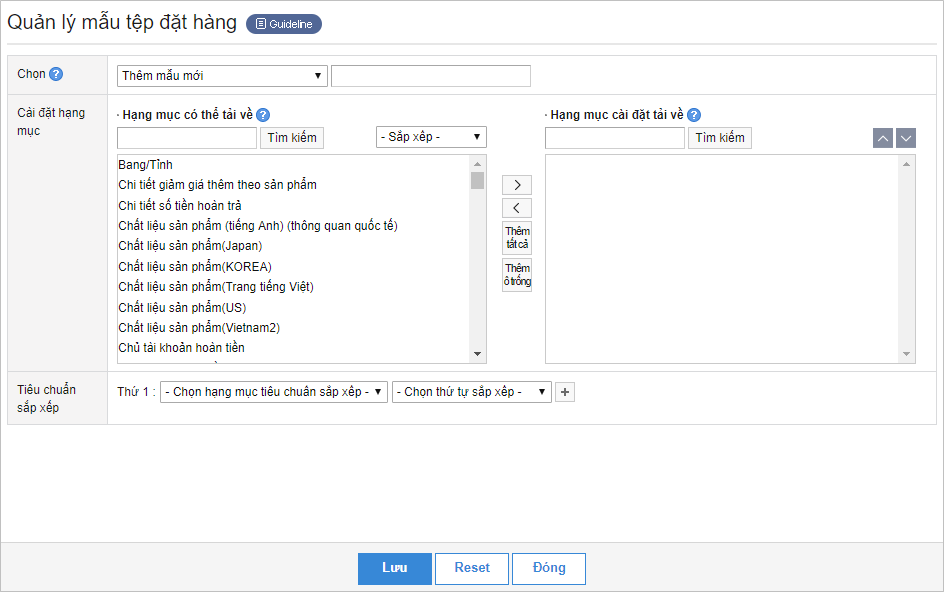Click help icon beside Hạng mục có thể tải về

263,115
